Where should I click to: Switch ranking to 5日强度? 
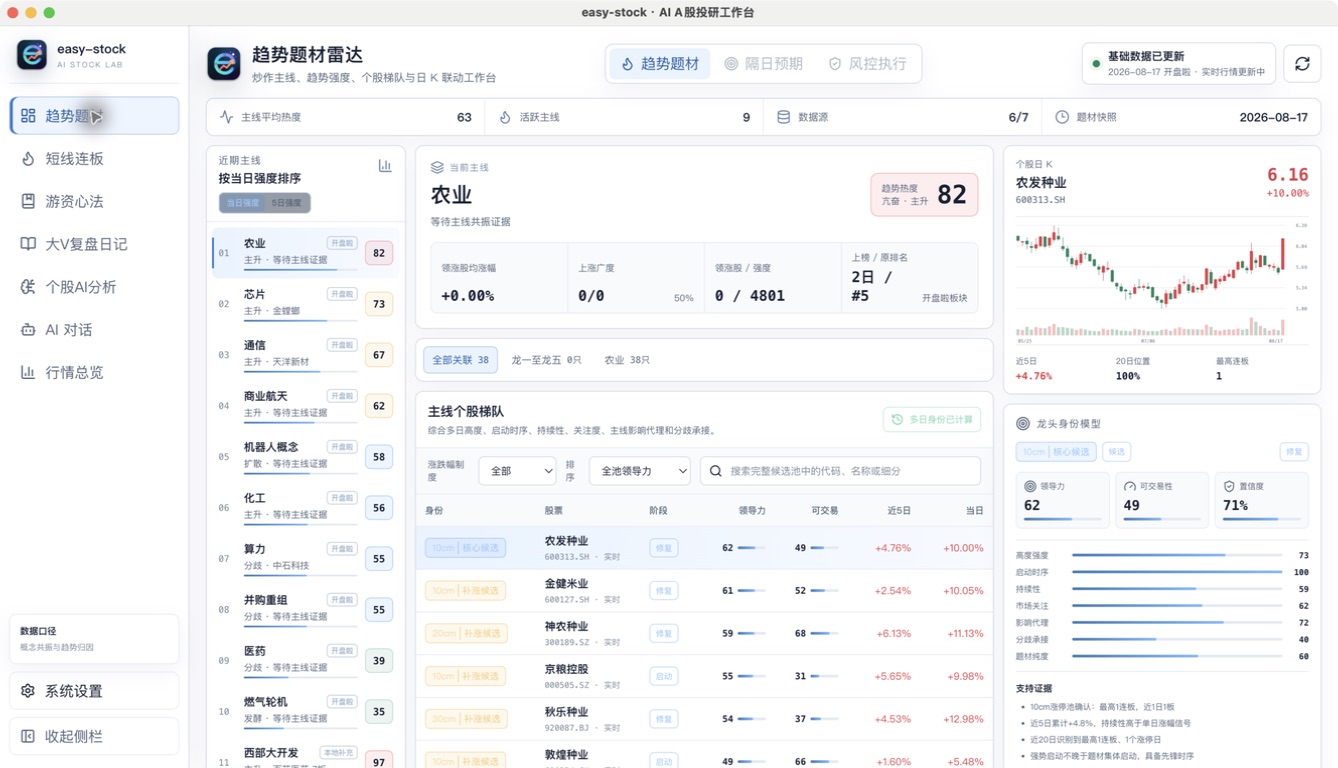coord(286,203)
